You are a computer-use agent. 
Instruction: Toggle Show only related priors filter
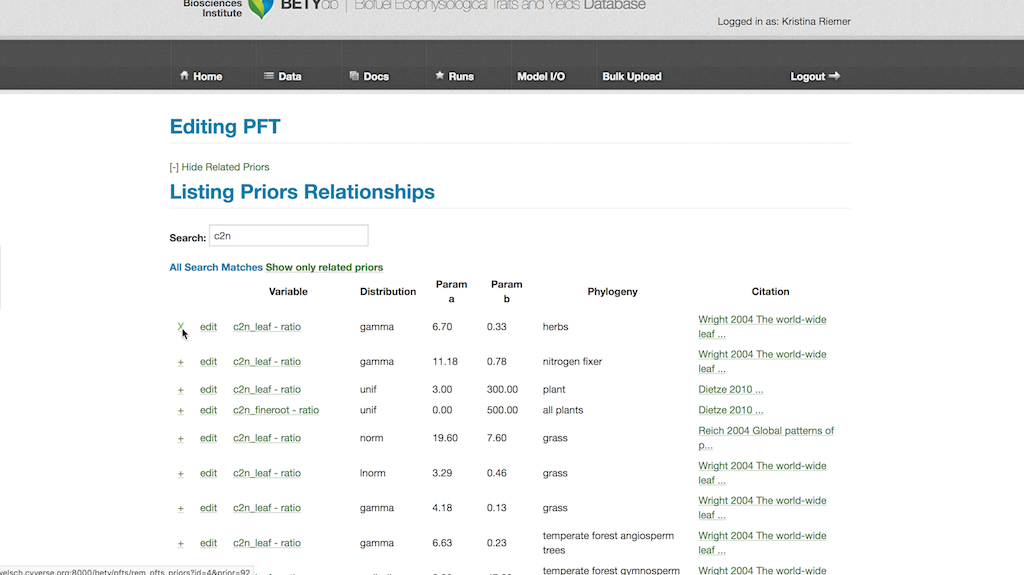(x=324, y=267)
